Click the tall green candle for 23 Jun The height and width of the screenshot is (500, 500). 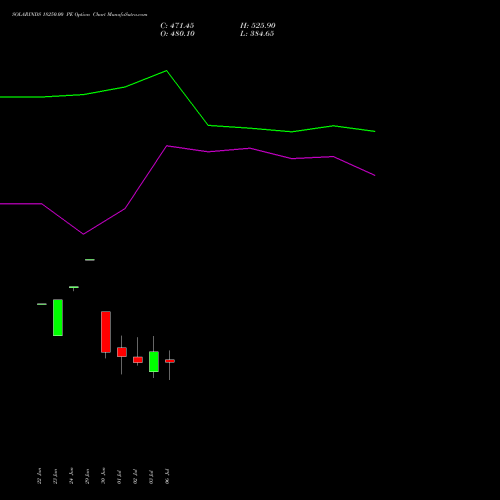click(x=58, y=317)
